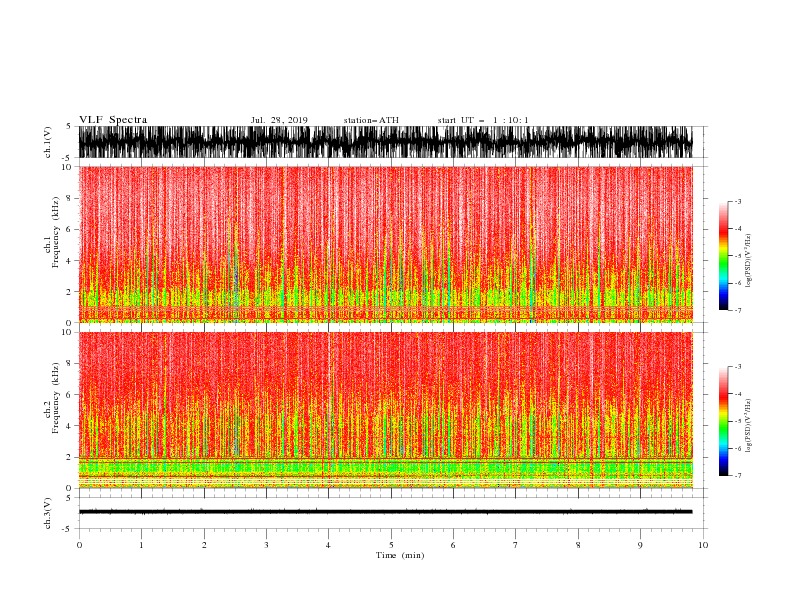This screenshot has width=792, height=612.
Task: Click the ch.2 color bar "log(PSD)(V²/Hz)" label
Action: 749,426
